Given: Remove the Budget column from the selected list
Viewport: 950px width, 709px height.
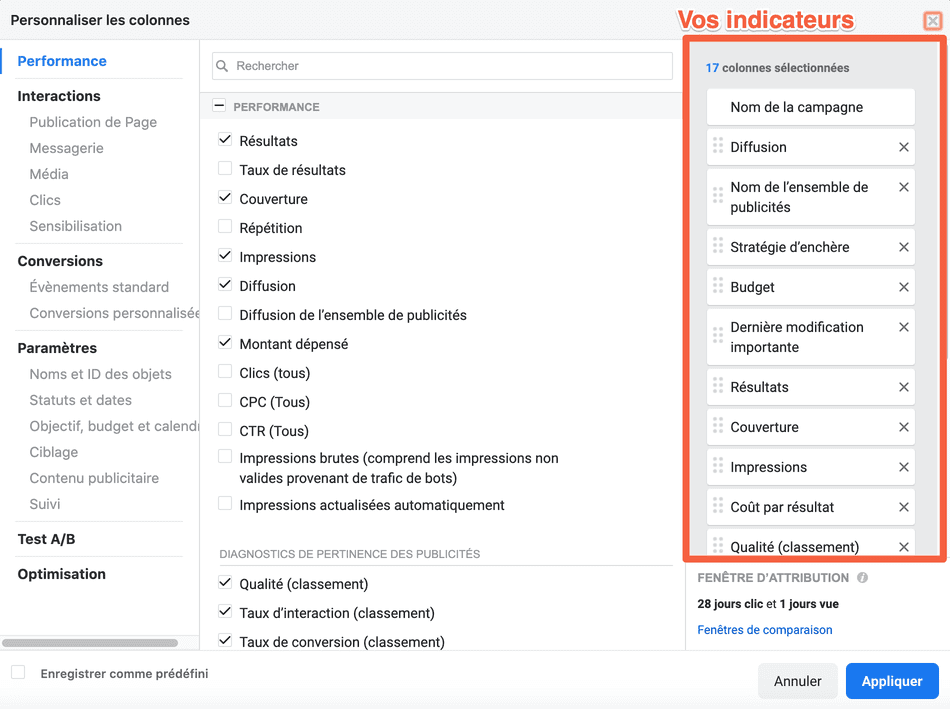Looking at the screenshot, I should coord(903,287).
